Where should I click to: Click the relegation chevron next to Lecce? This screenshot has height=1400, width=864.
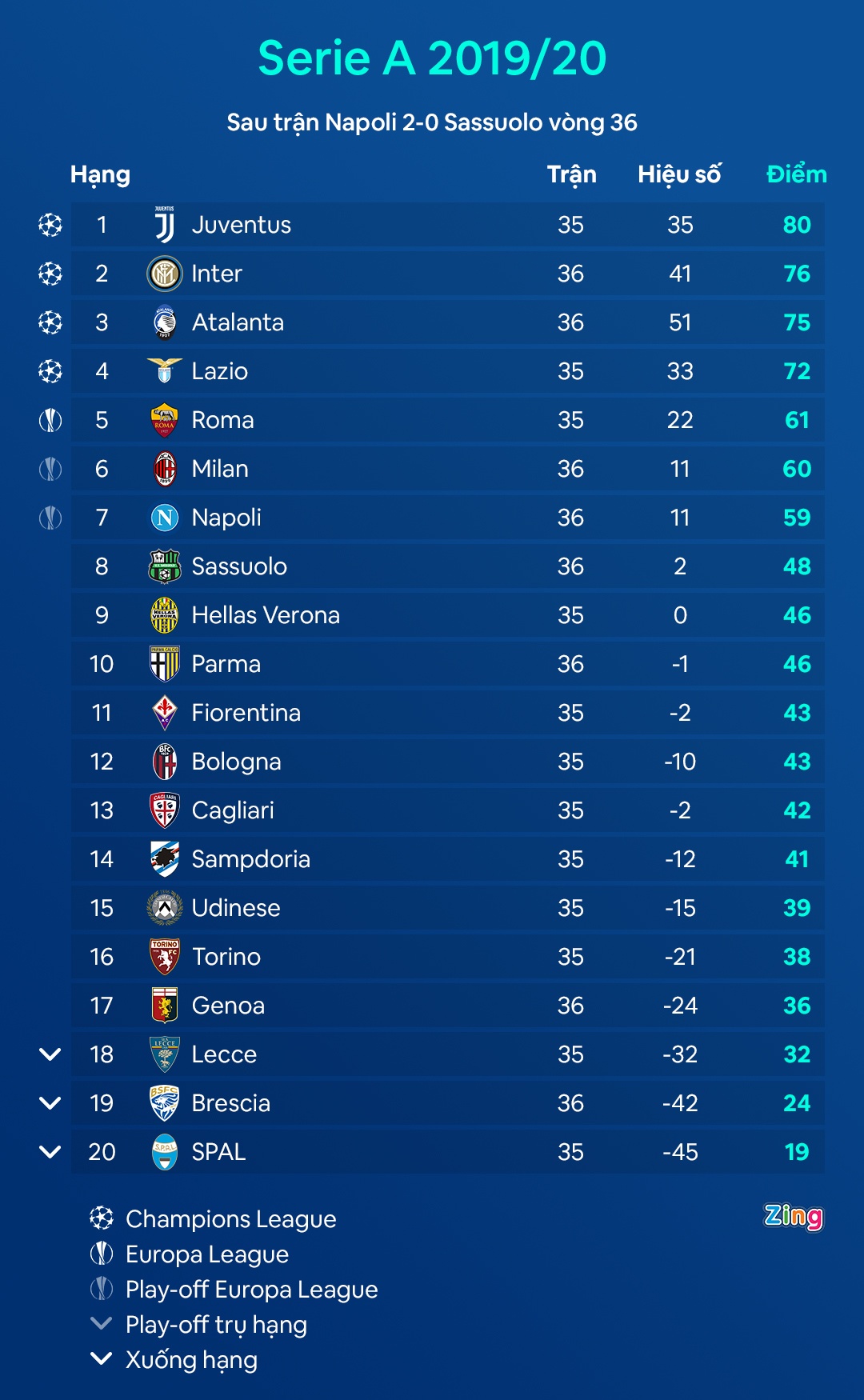coord(50,1054)
